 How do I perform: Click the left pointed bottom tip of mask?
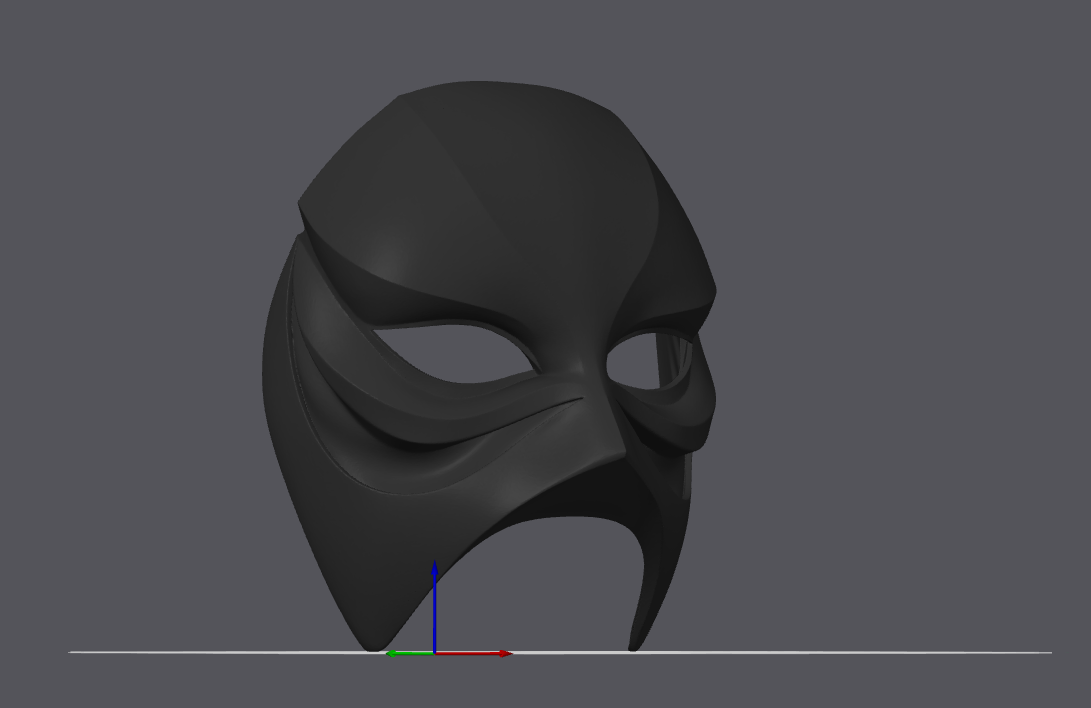[x=374, y=645]
